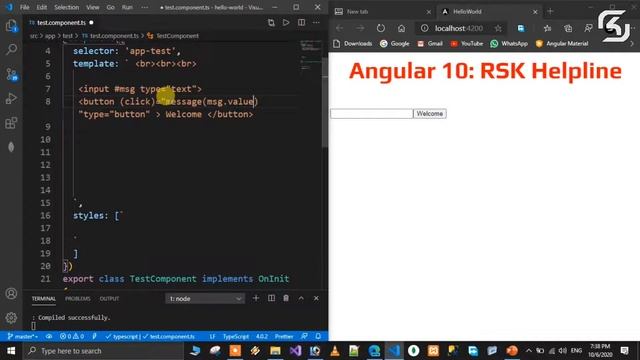
Task: Open the View menu in VS Code
Action: point(93,7)
